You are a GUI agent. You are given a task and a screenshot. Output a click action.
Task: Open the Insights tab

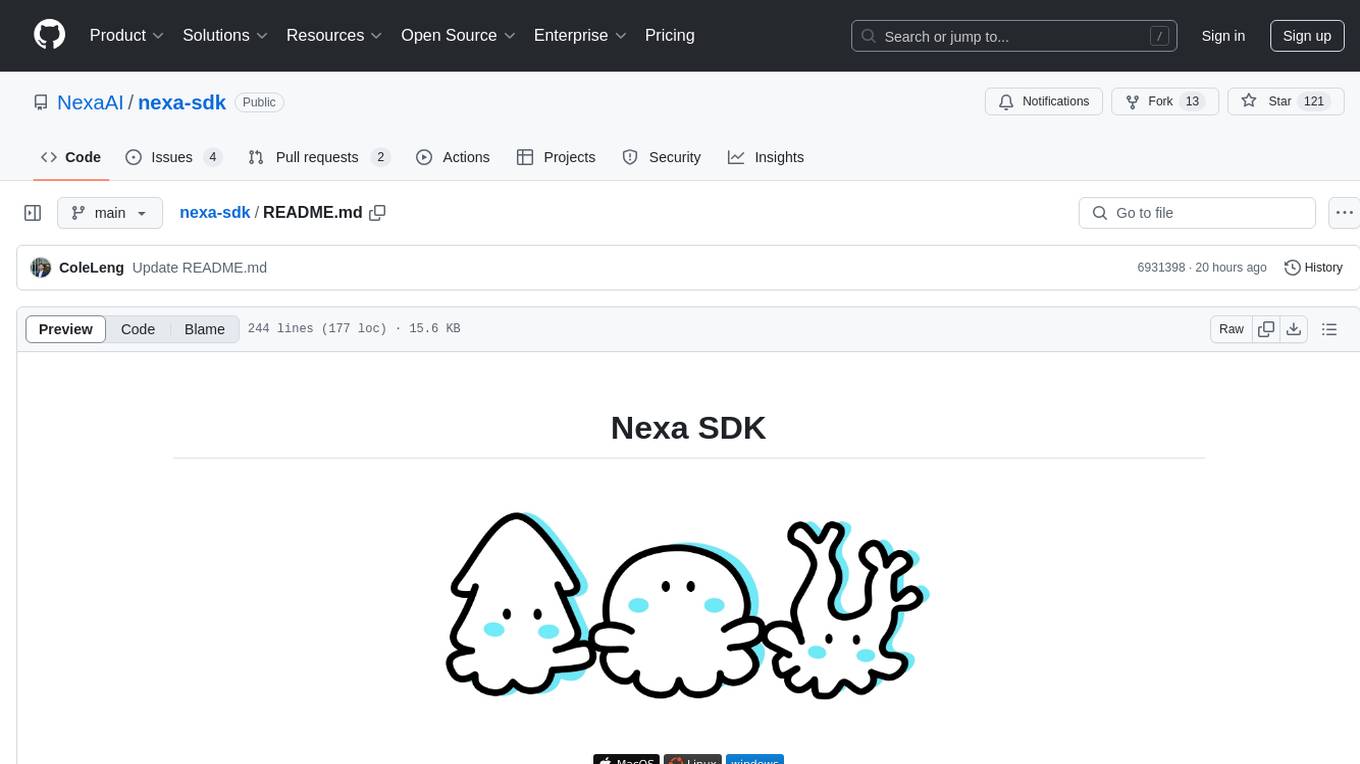[766, 157]
